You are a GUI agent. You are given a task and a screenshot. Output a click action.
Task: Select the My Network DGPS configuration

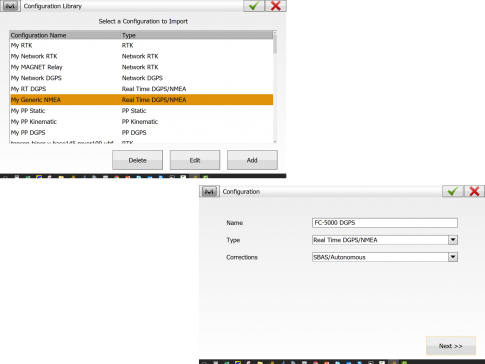coord(141,78)
